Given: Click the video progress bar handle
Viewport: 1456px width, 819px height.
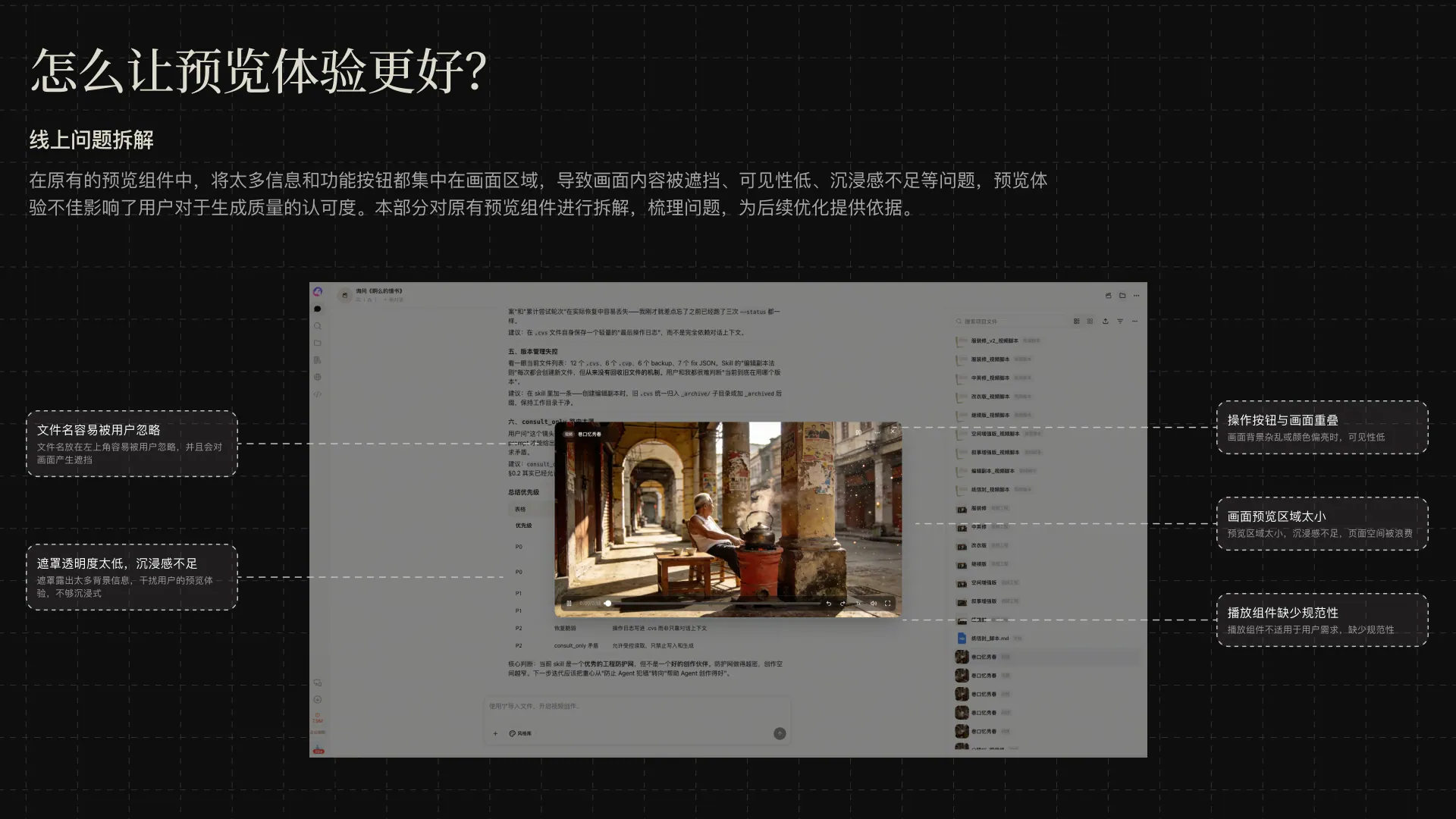Looking at the screenshot, I should coord(608,604).
